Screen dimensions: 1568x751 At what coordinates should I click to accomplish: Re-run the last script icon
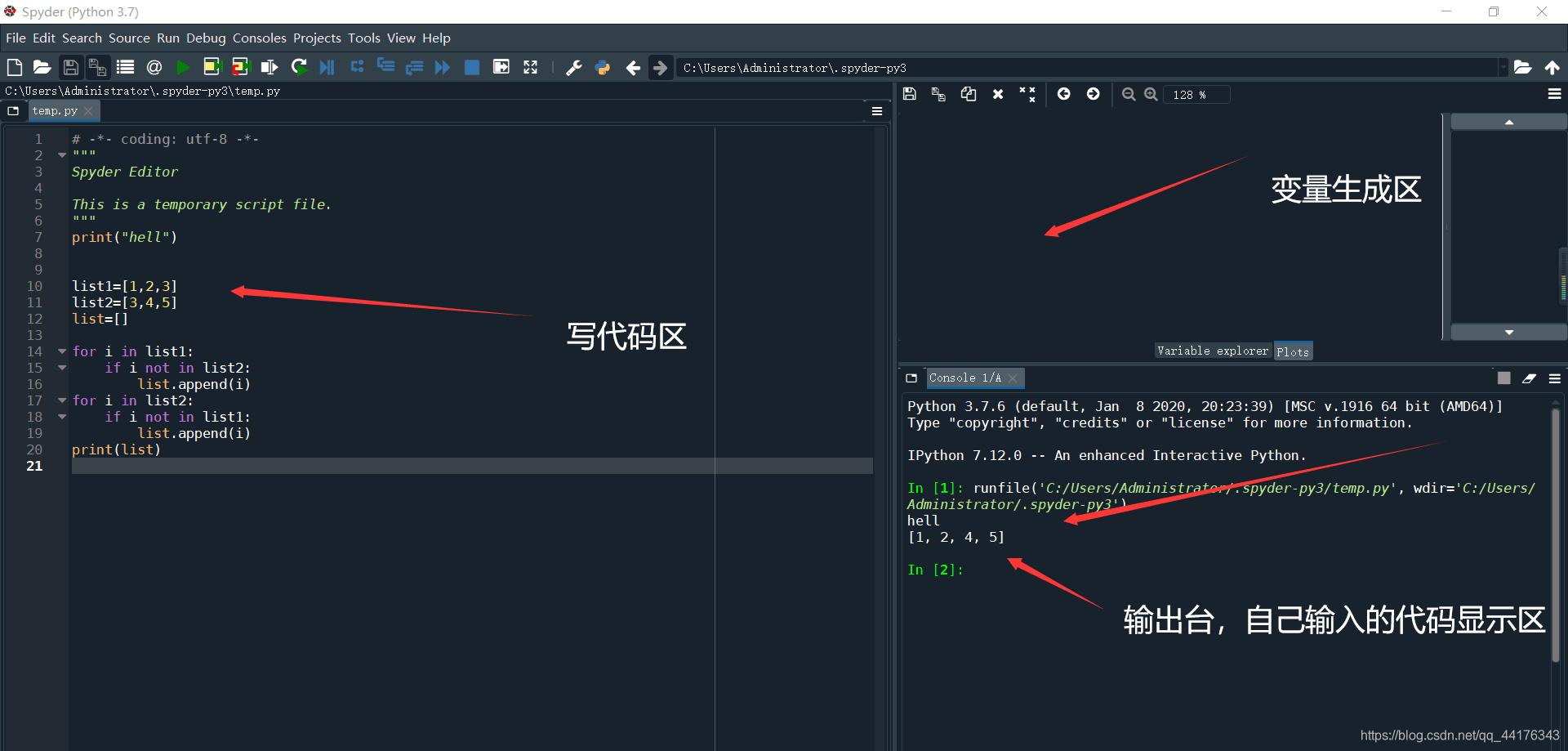coord(299,67)
